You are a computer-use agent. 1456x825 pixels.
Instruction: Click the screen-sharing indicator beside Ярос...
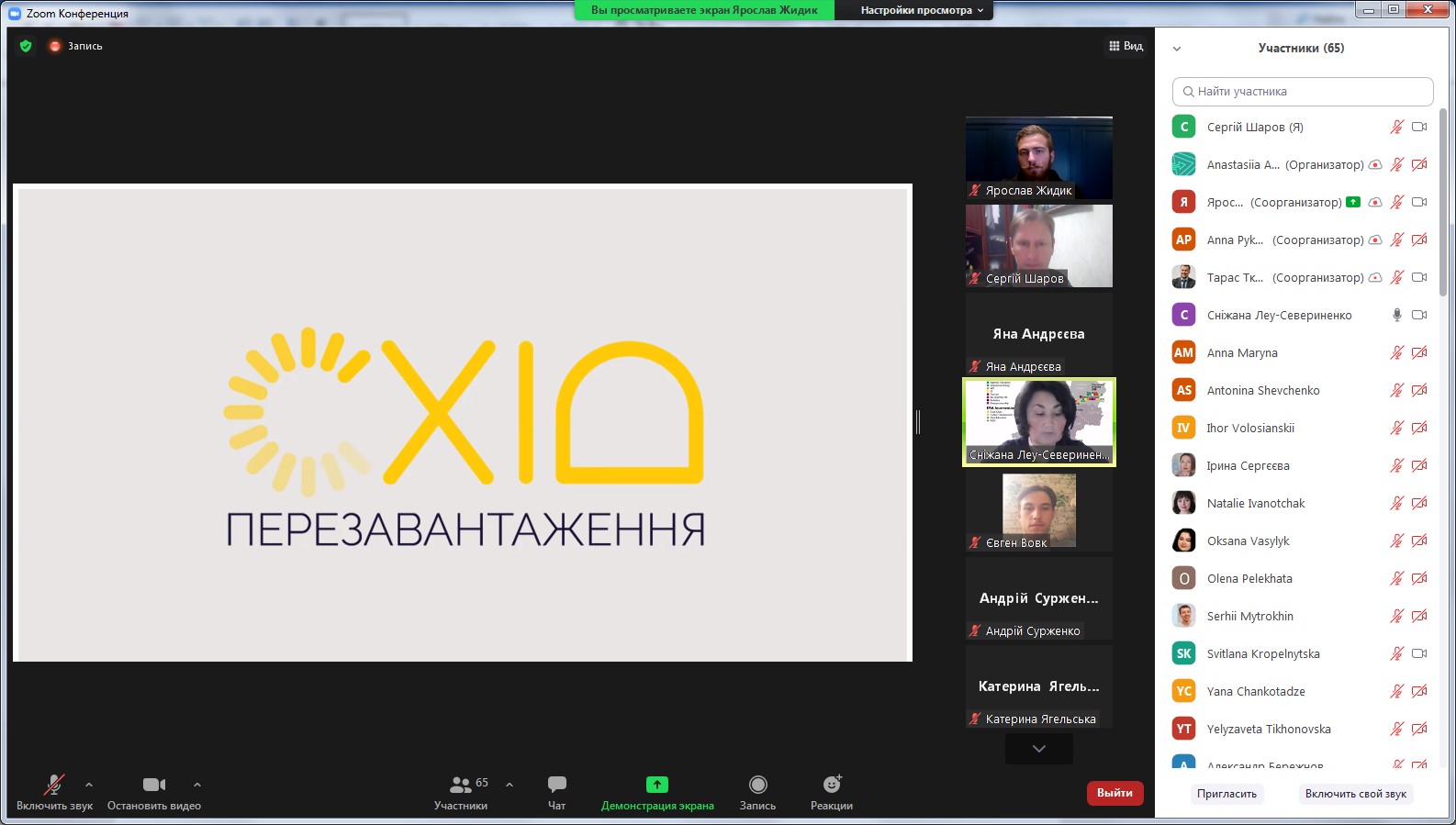click(x=1353, y=202)
